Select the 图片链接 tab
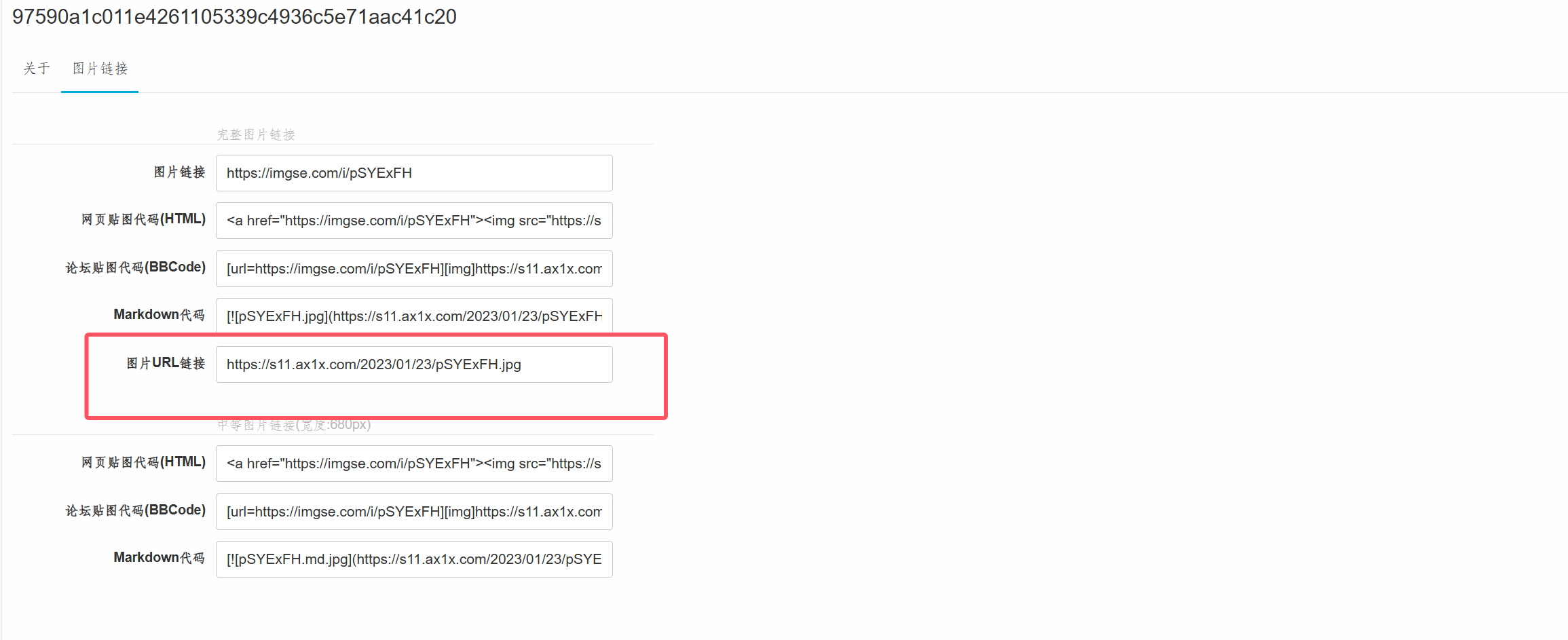1568x640 pixels. click(100, 69)
